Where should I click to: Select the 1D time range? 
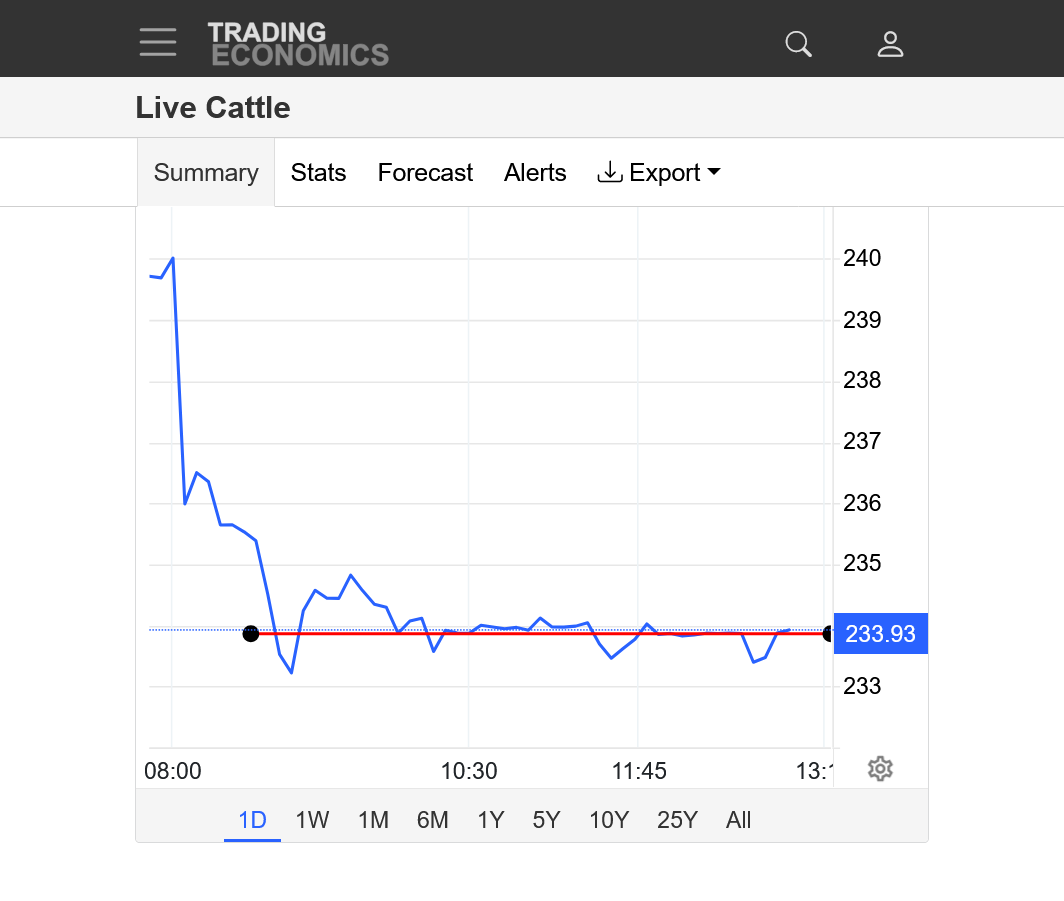[252, 820]
